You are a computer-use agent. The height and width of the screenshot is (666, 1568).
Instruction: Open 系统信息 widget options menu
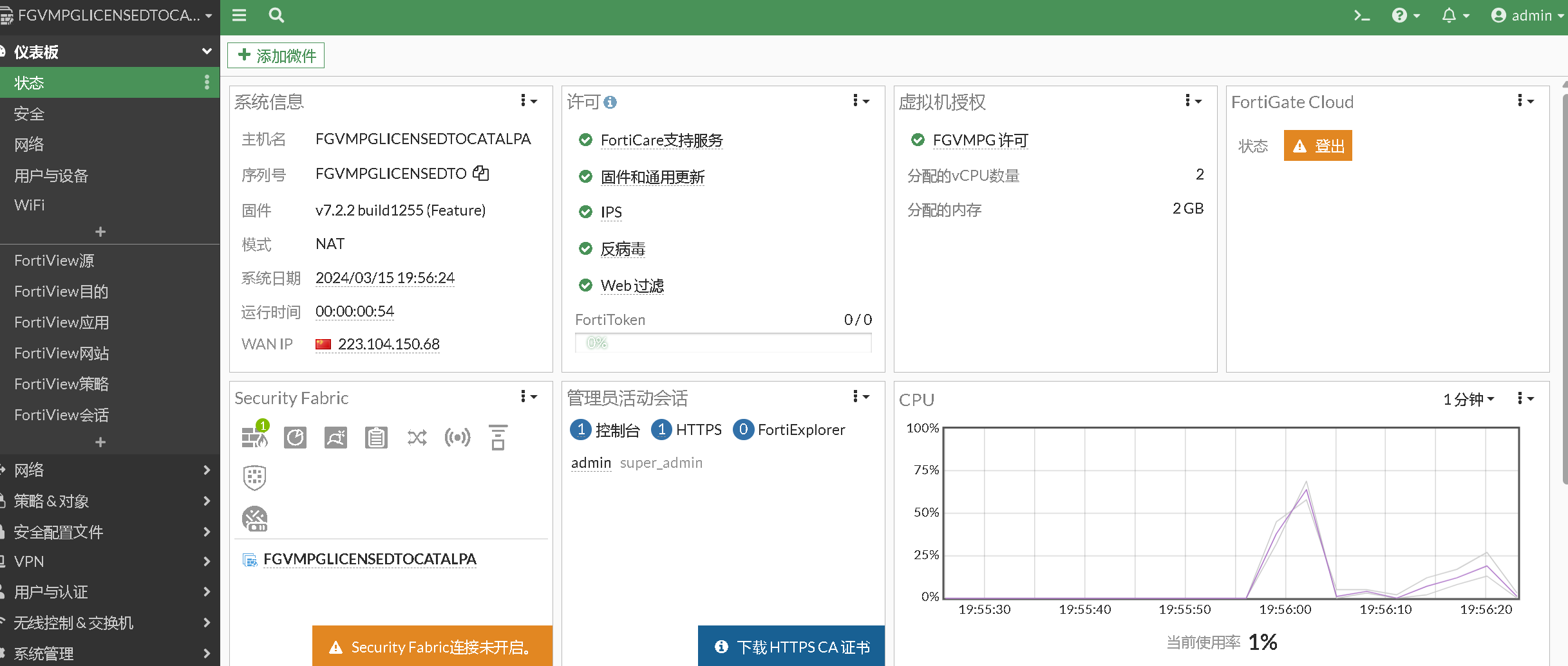pyautogui.click(x=529, y=101)
